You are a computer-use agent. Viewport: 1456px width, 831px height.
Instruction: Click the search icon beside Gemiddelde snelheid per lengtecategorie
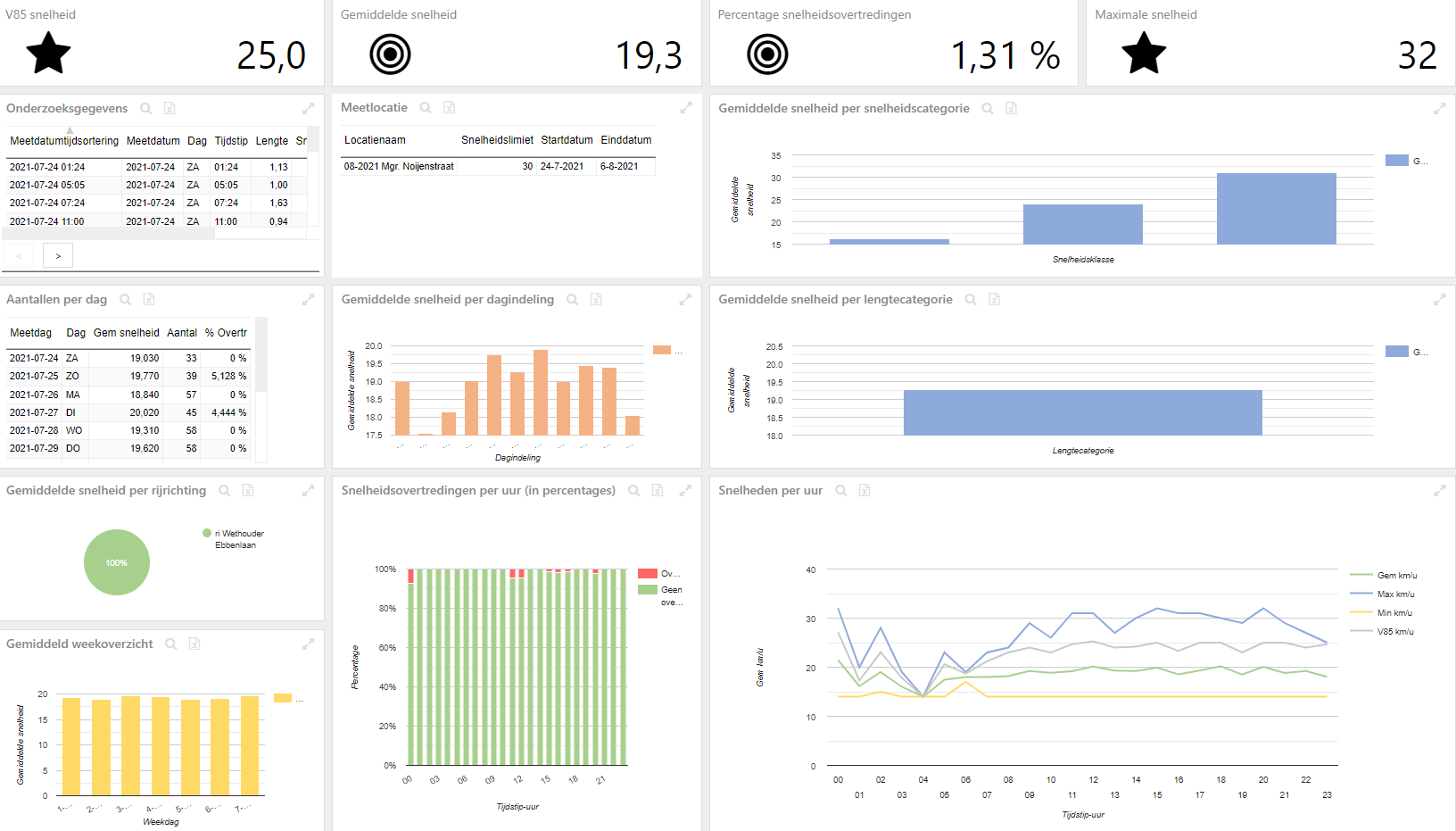coord(971,299)
